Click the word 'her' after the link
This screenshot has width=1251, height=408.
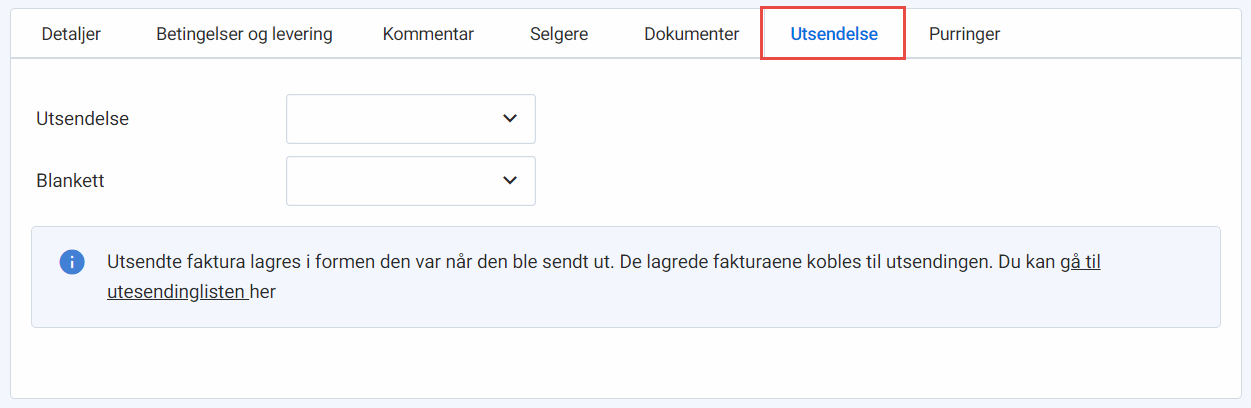[x=263, y=292]
